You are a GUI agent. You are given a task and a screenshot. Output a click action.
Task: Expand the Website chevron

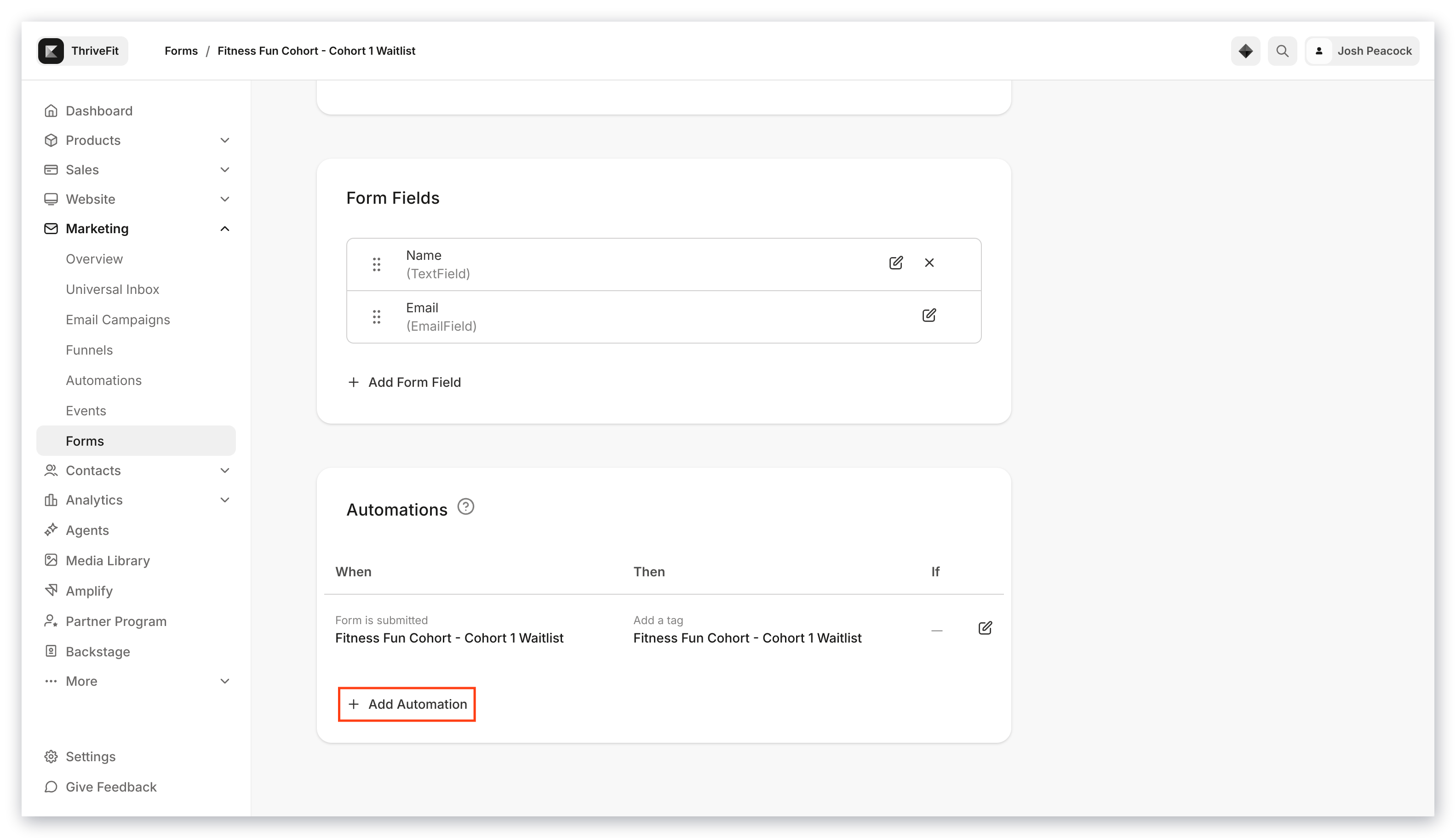(x=224, y=199)
